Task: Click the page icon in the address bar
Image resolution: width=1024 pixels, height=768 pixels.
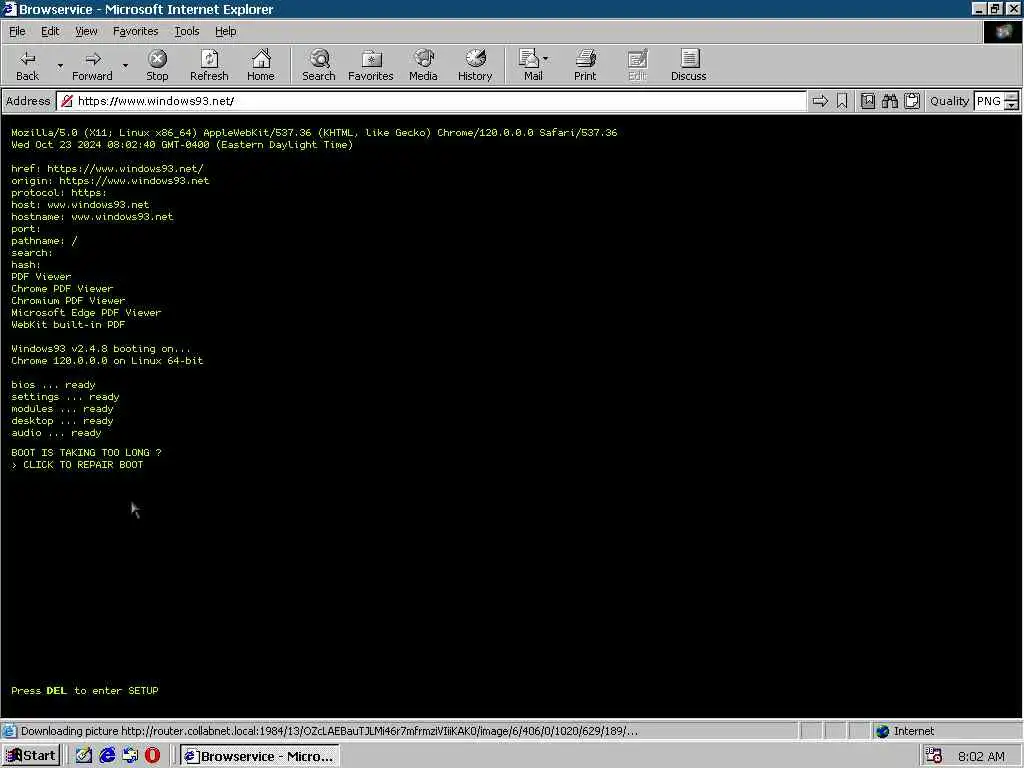Action: [x=66, y=101]
